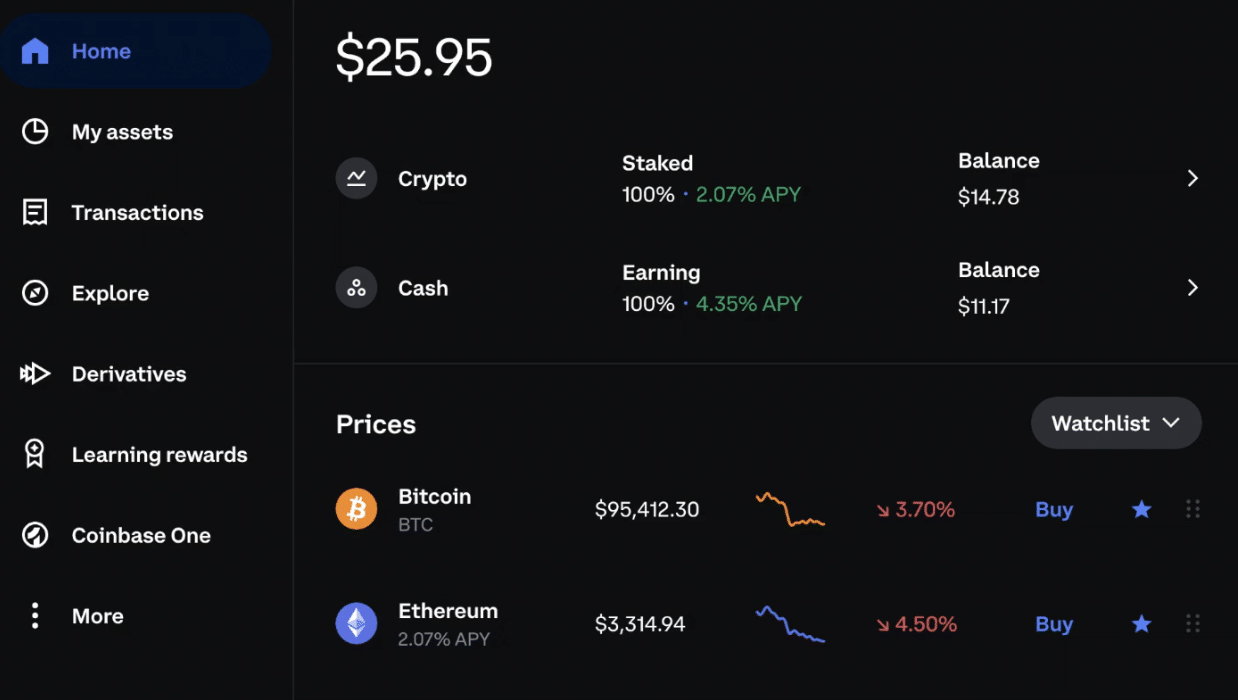The width and height of the screenshot is (1238, 700).
Task: Open My assets via its clock icon
Action: pyautogui.click(x=35, y=131)
